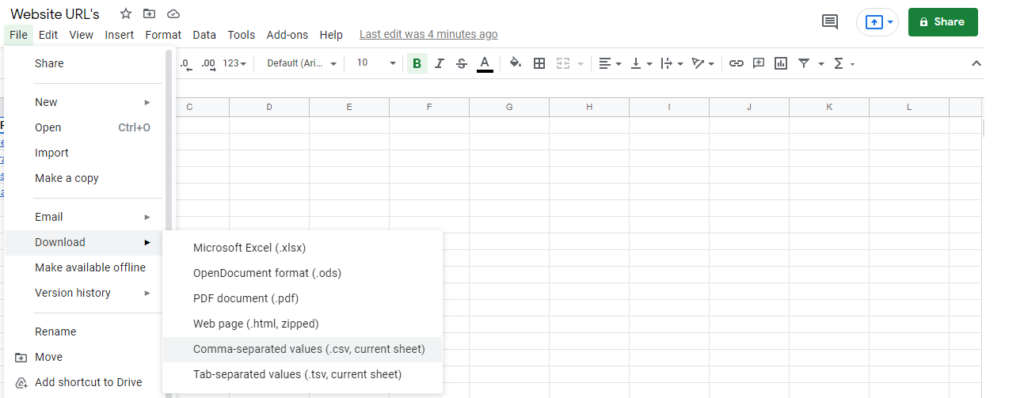Open the last edit history link
This screenshot has height=398, width=1024.
(x=428, y=35)
